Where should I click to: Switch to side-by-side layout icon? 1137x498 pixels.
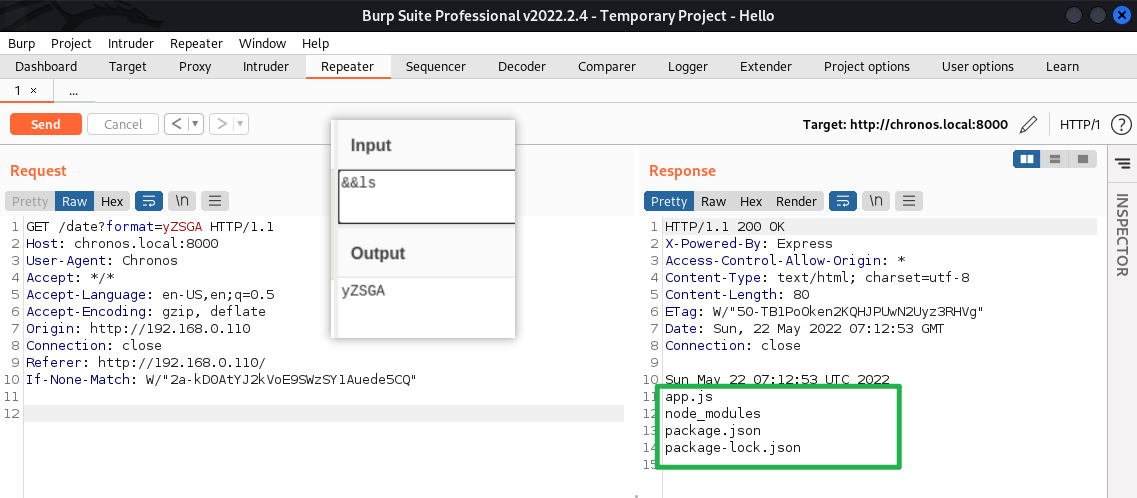1026,159
